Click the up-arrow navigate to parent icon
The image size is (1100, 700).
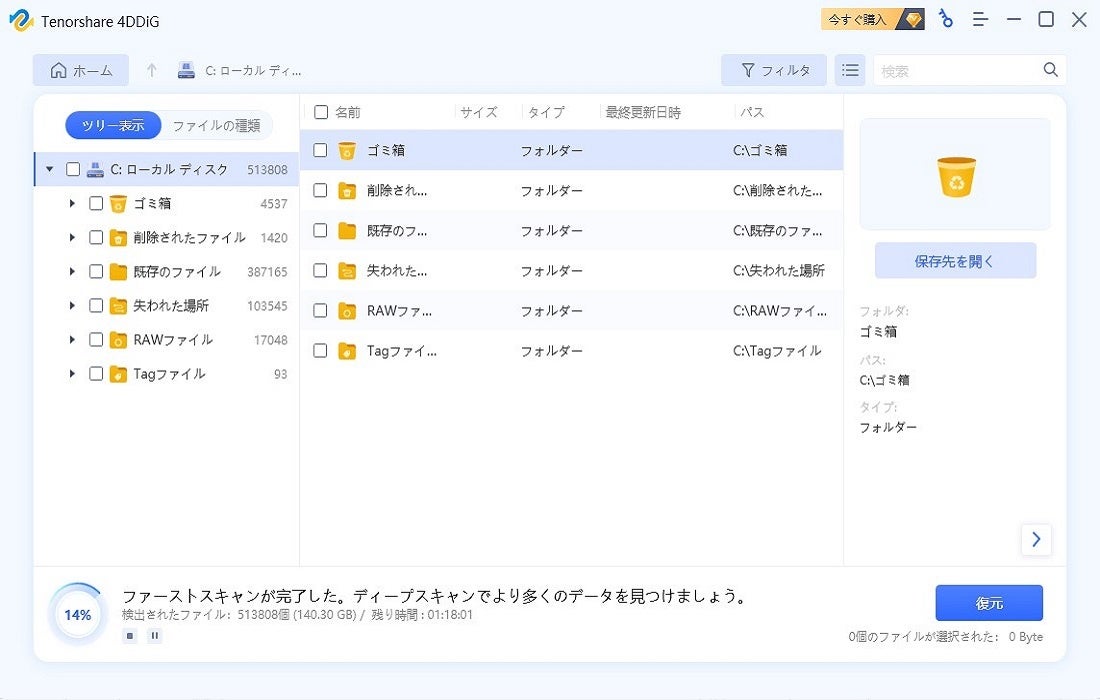152,70
